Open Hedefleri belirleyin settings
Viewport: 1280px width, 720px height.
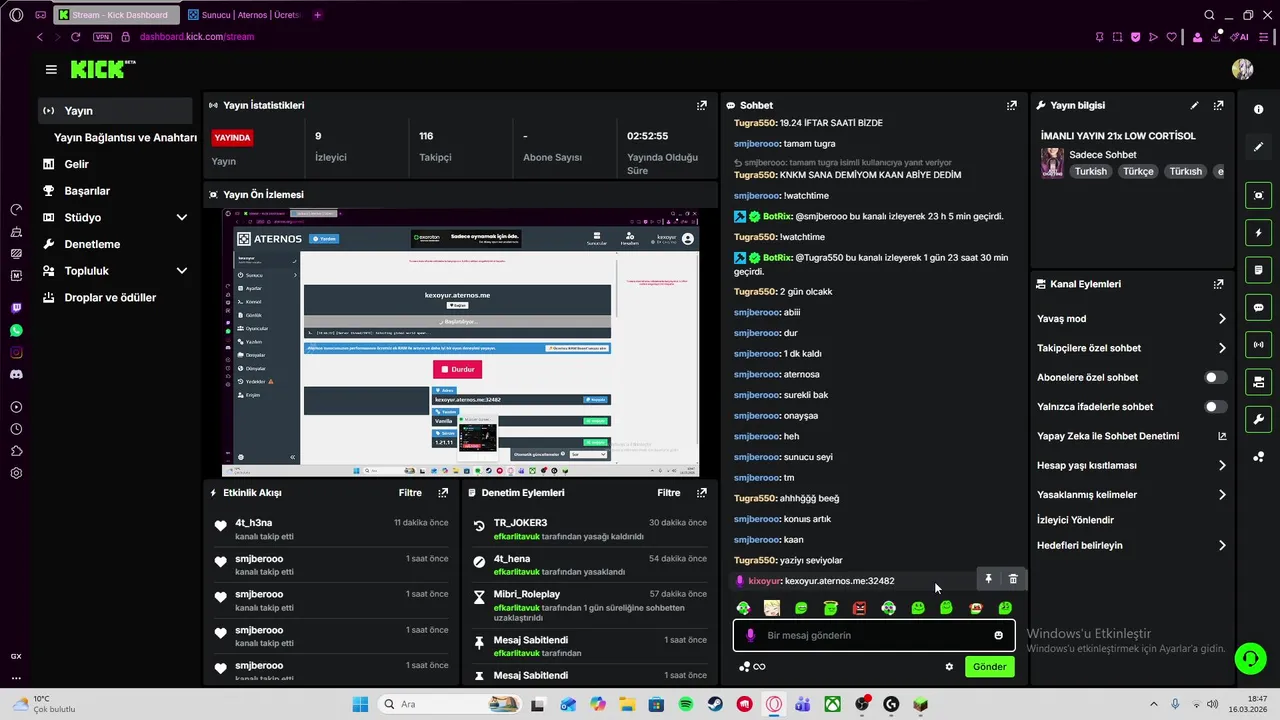tap(1131, 545)
